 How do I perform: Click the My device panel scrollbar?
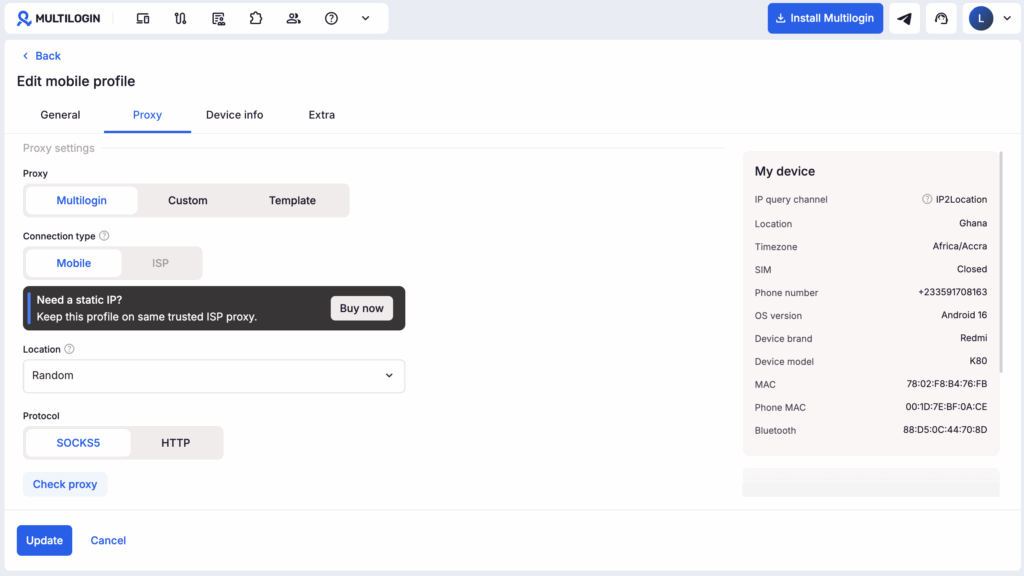[x=1001, y=263]
